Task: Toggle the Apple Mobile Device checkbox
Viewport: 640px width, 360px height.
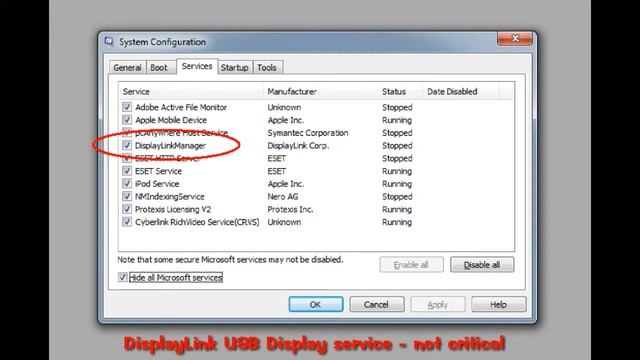Action: [x=127, y=120]
